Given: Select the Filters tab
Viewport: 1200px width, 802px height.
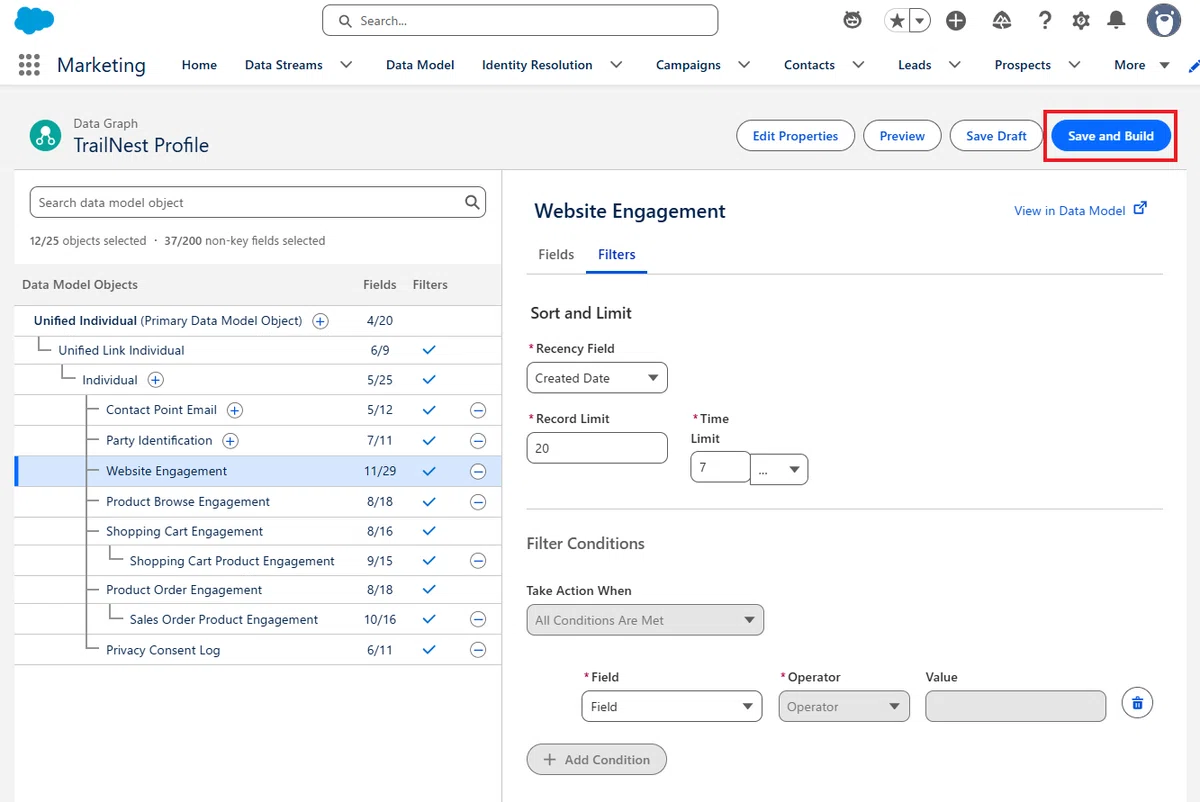Looking at the screenshot, I should pos(617,255).
